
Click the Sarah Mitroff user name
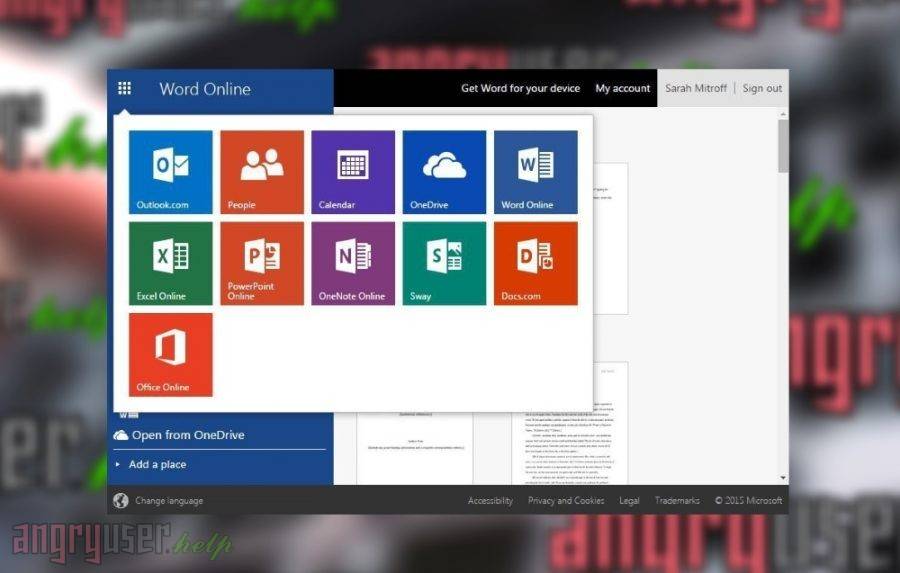click(696, 88)
